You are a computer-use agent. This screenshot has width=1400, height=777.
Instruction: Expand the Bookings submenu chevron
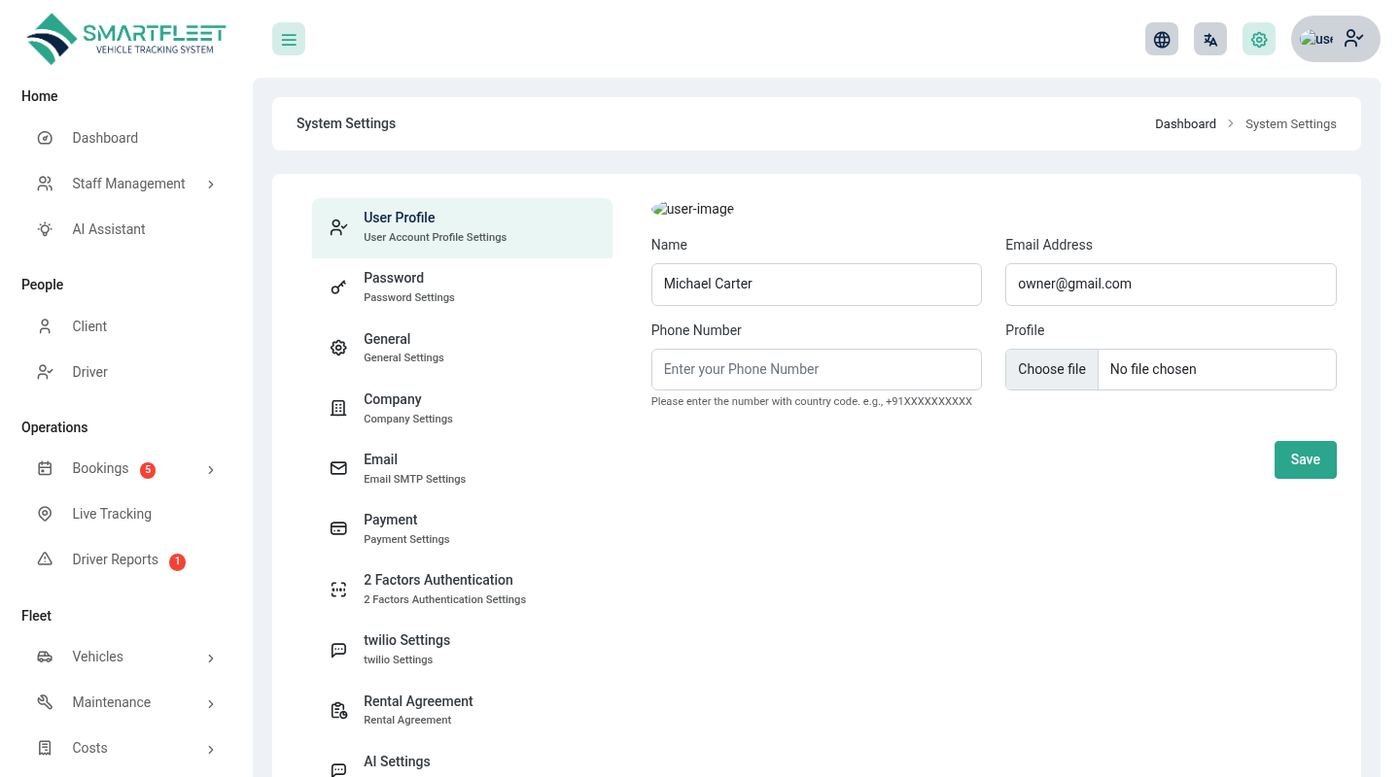point(211,470)
